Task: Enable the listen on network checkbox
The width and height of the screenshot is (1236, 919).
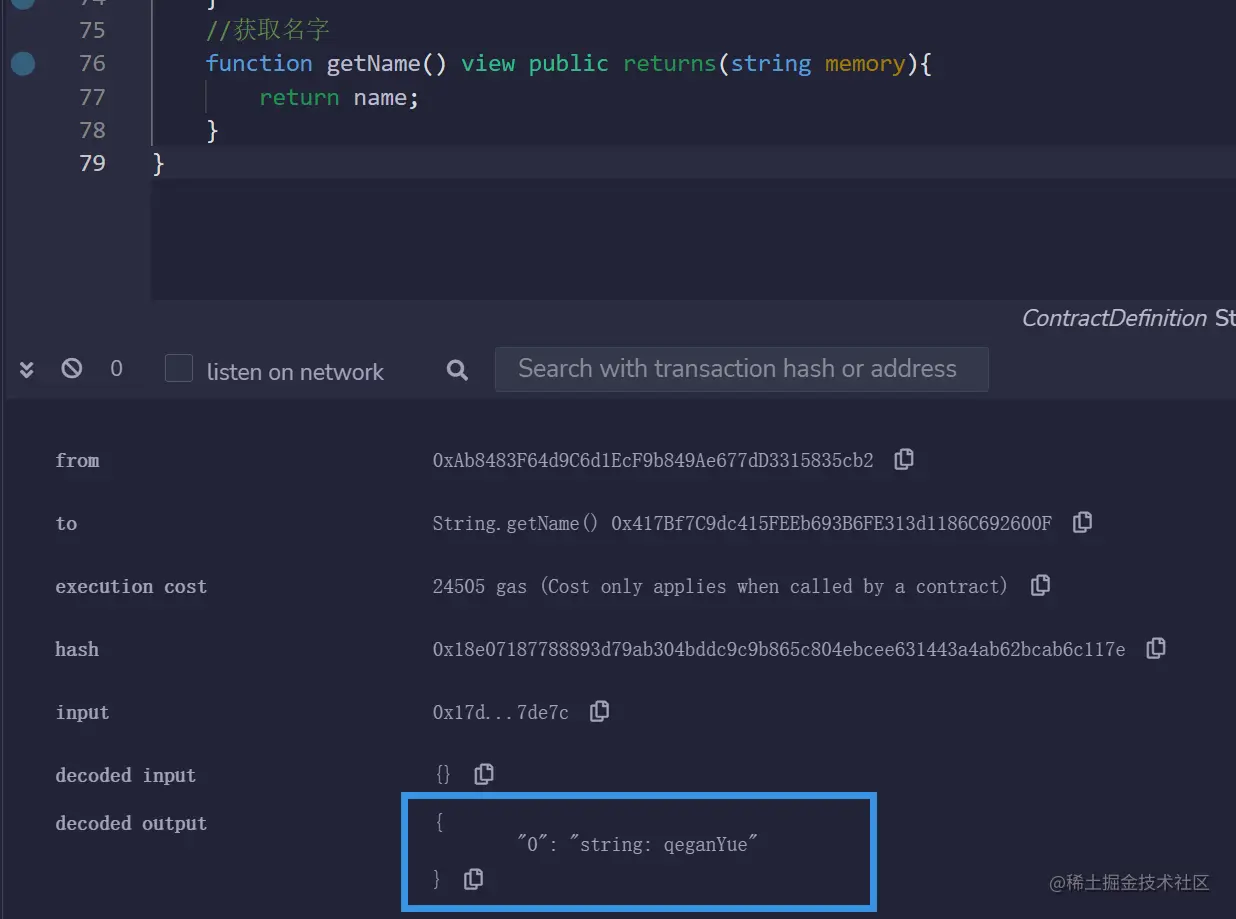Action: pyautogui.click(x=179, y=368)
